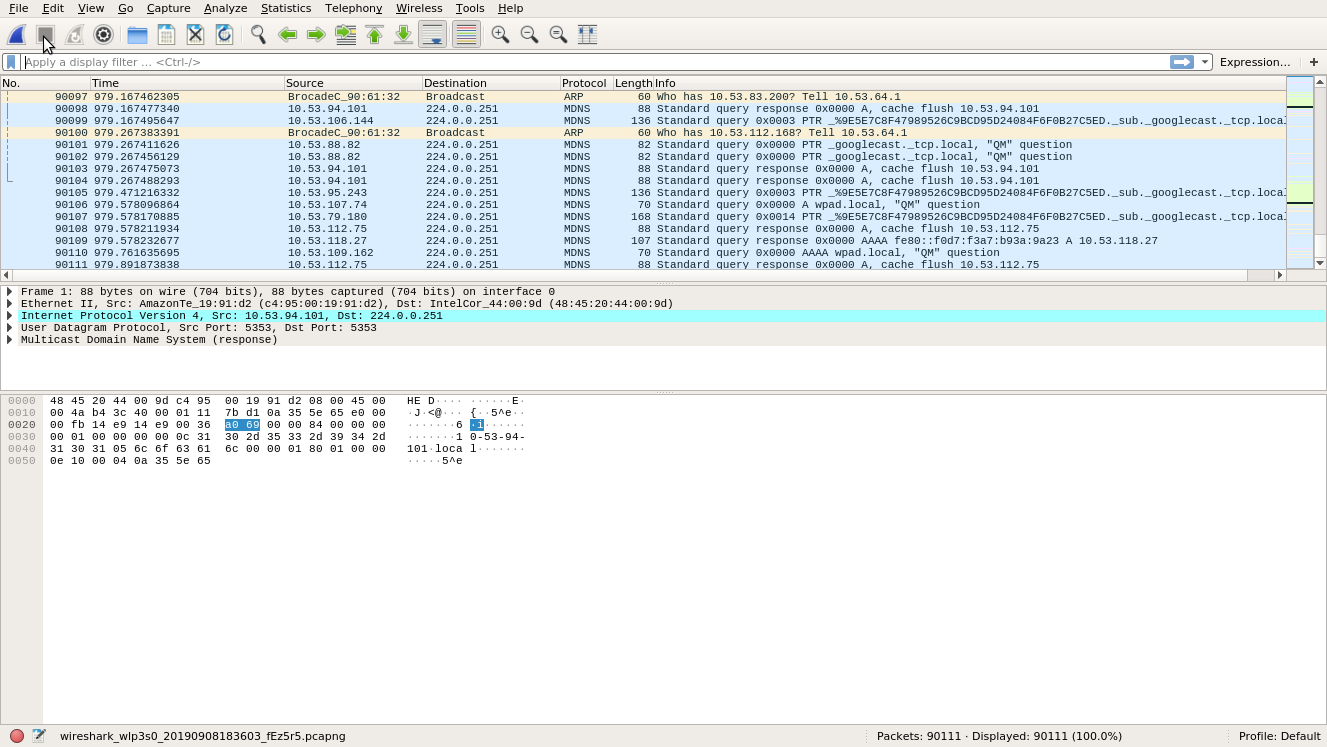Save this capture file
This screenshot has height=747, width=1327.
click(x=166, y=34)
